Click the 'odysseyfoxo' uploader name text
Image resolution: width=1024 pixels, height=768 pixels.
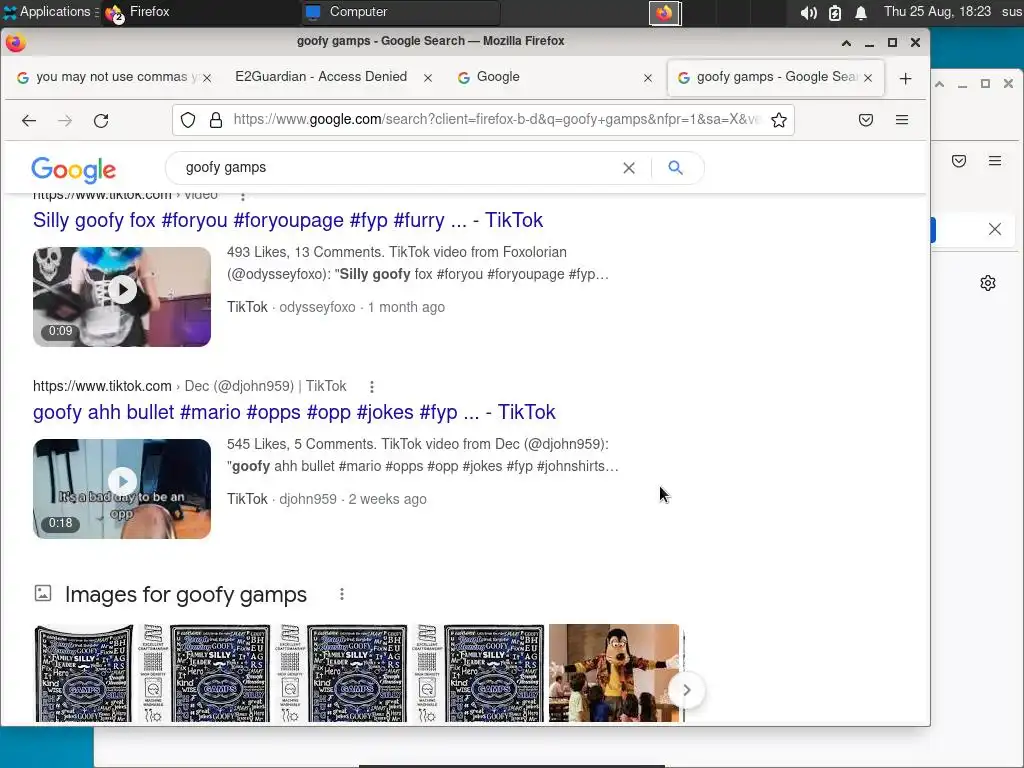click(317, 307)
